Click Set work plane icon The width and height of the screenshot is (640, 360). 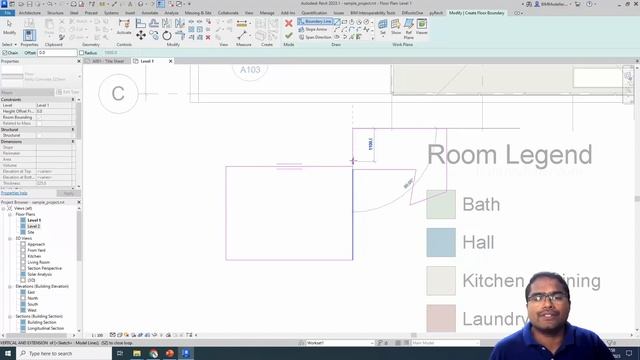click(x=382, y=27)
